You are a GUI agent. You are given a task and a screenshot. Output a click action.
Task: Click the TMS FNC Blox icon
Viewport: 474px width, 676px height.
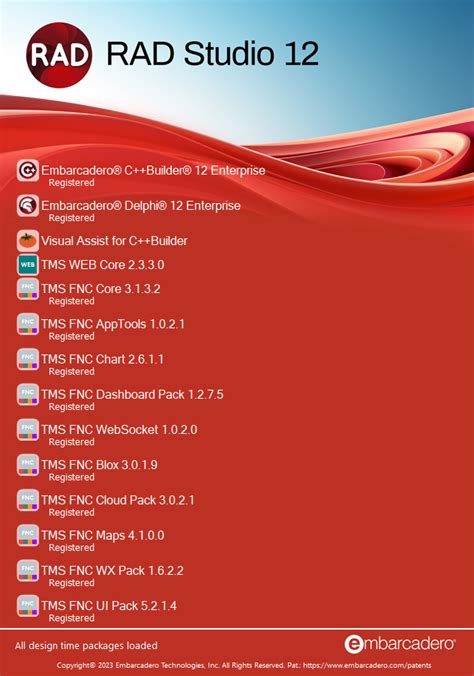tap(28, 465)
